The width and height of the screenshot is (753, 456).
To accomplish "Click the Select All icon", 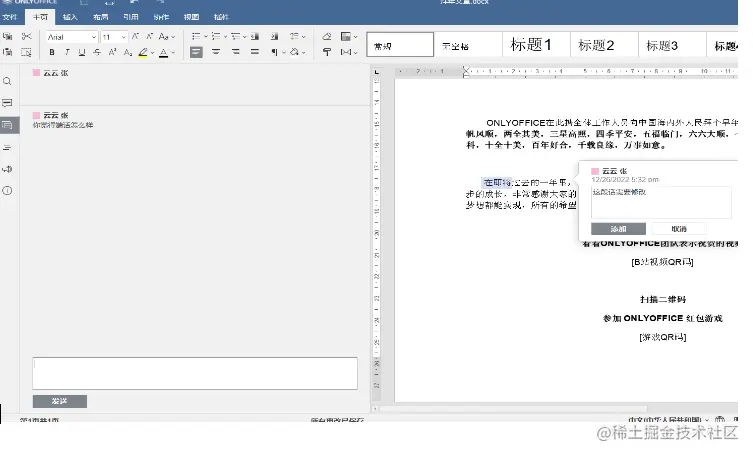I will pos(26,52).
